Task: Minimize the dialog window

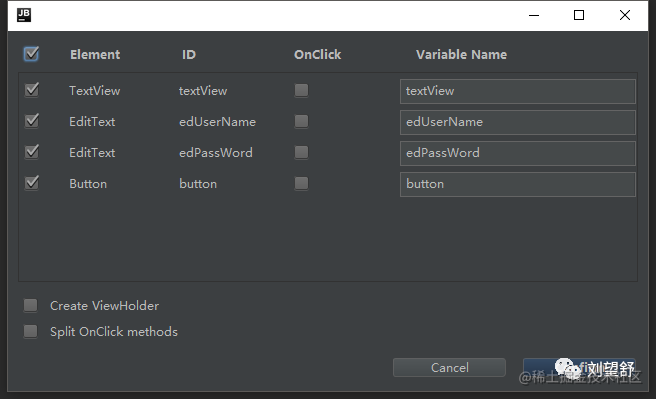Action: (534, 15)
